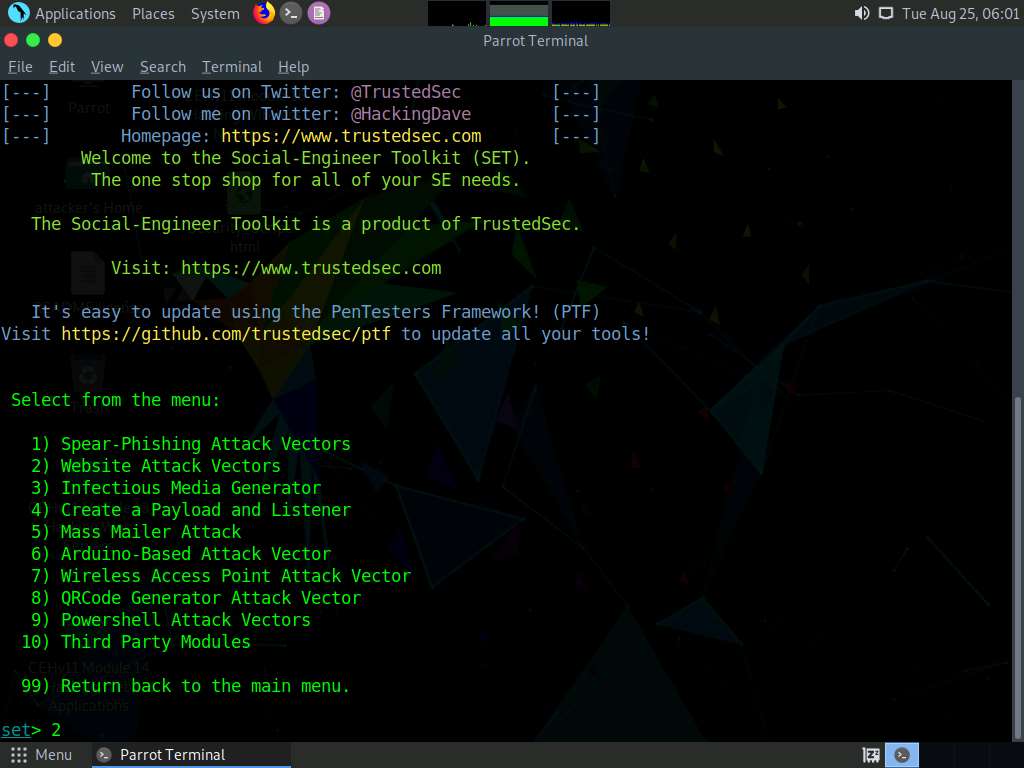Click the terminal icon in bottom-right panel
Viewport: 1024px width, 768px height.
click(x=902, y=756)
